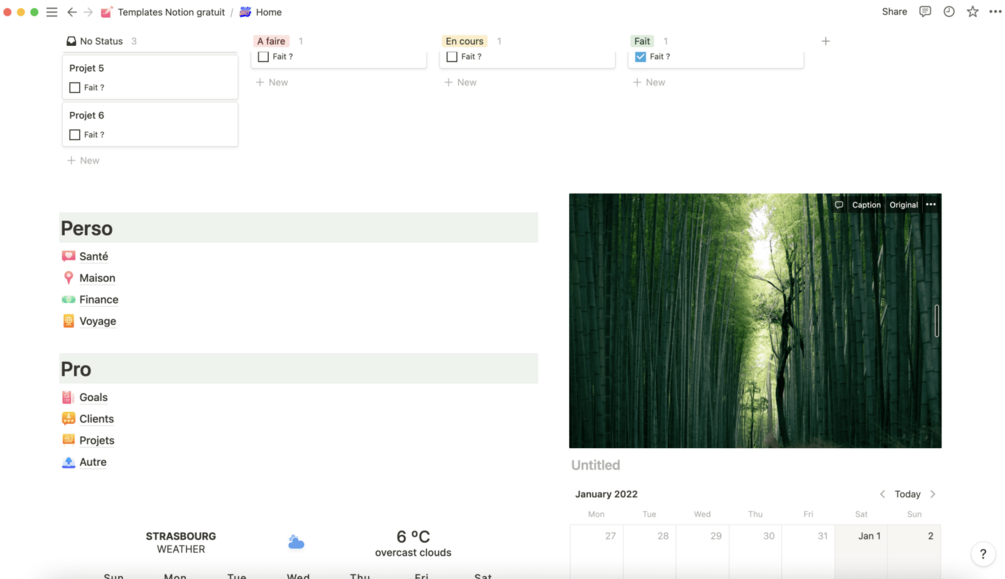Viewport: 1005px width, 579px height.
Task: Open the Autre page link
Action: point(93,462)
